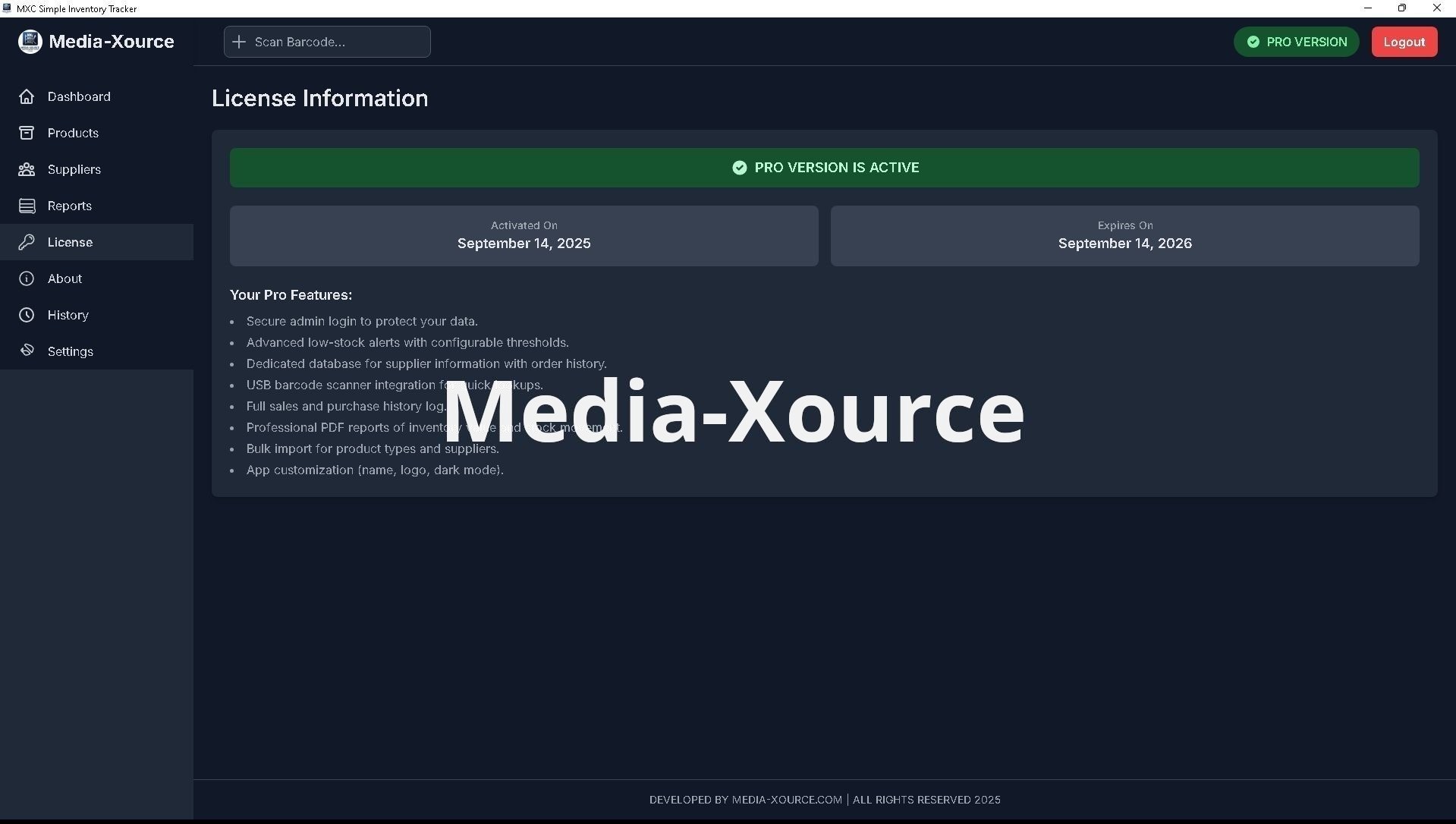Click the Expires On date card
This screenshot has height=824, width=1456.
[1124, 236]
